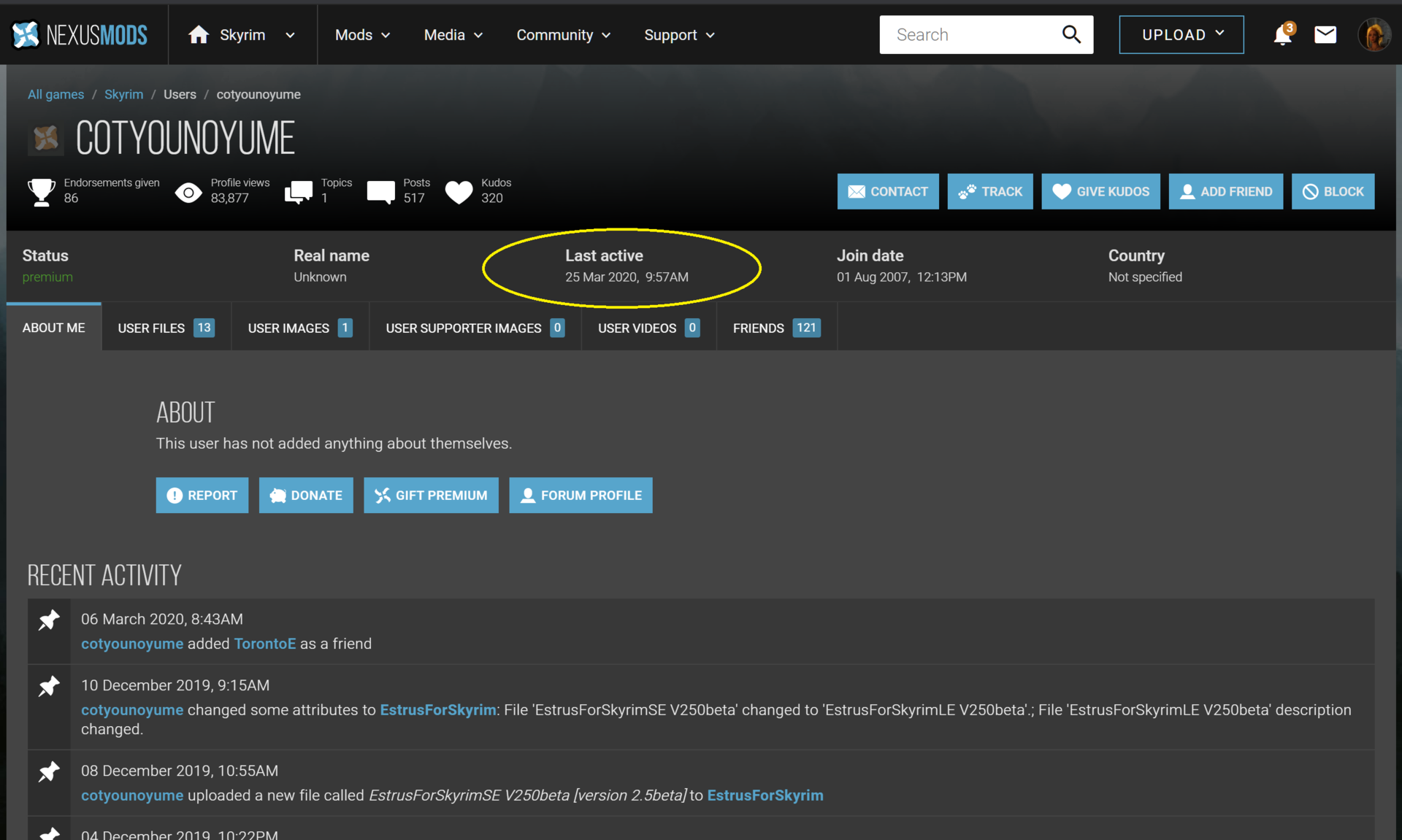Click the '10 December 2019, 9:15AM' timestamp
This screenshot has width=1402, height=840.
tap(175, 685)
